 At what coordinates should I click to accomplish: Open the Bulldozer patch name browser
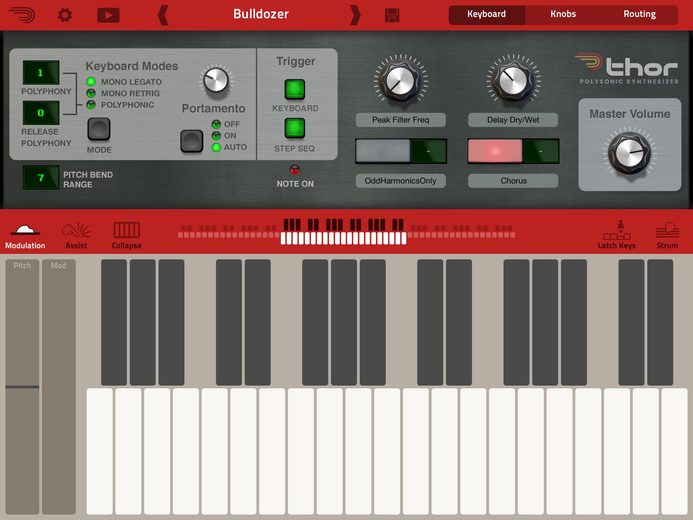(261, 14)
